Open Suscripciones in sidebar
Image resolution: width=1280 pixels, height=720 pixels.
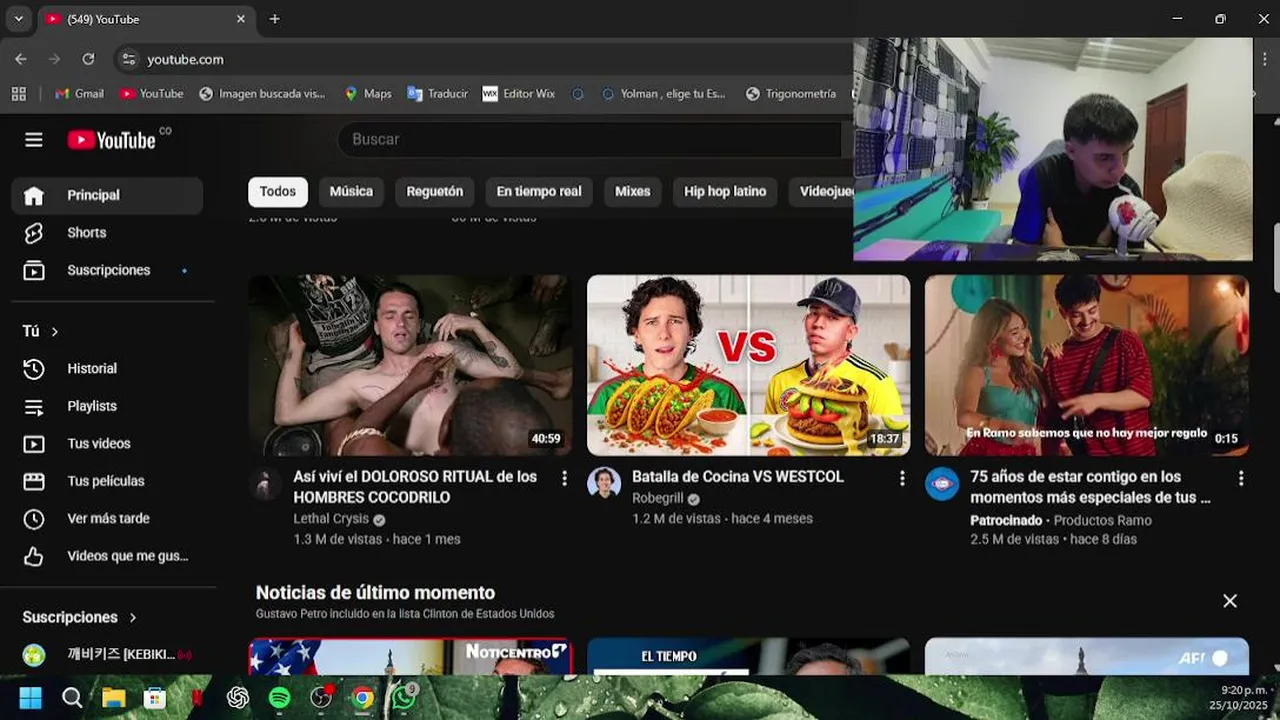(107, 270)
